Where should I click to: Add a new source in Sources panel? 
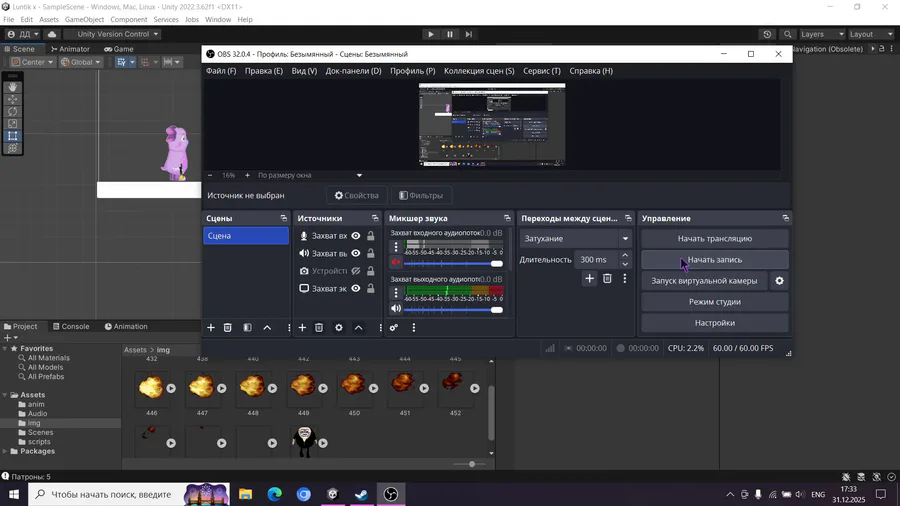[302, 328]
